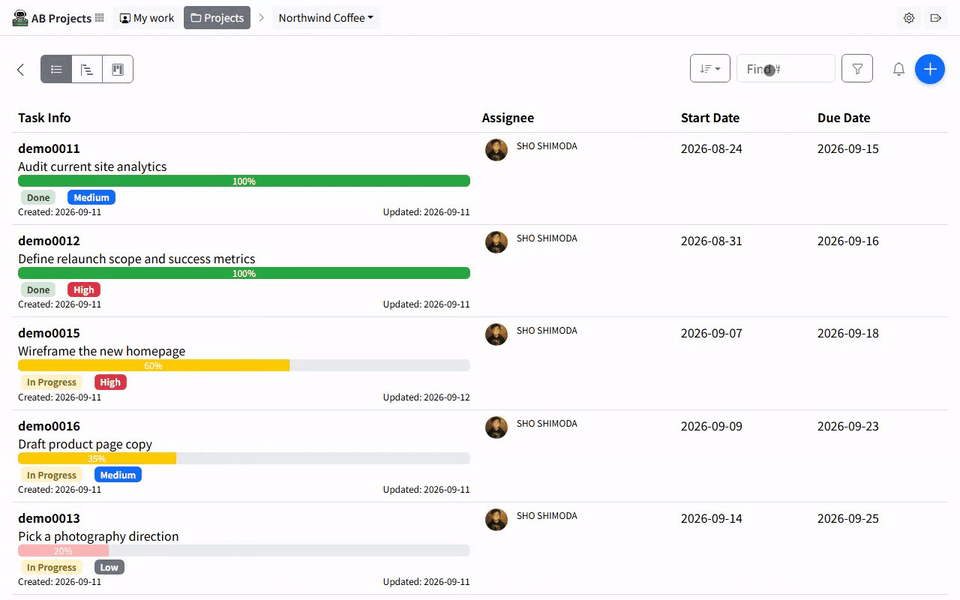Image resolution: width=960 pixels, height=600 pixels.
Task: Click In Progress badge on demo0013
Action: [x=51, y=568]
